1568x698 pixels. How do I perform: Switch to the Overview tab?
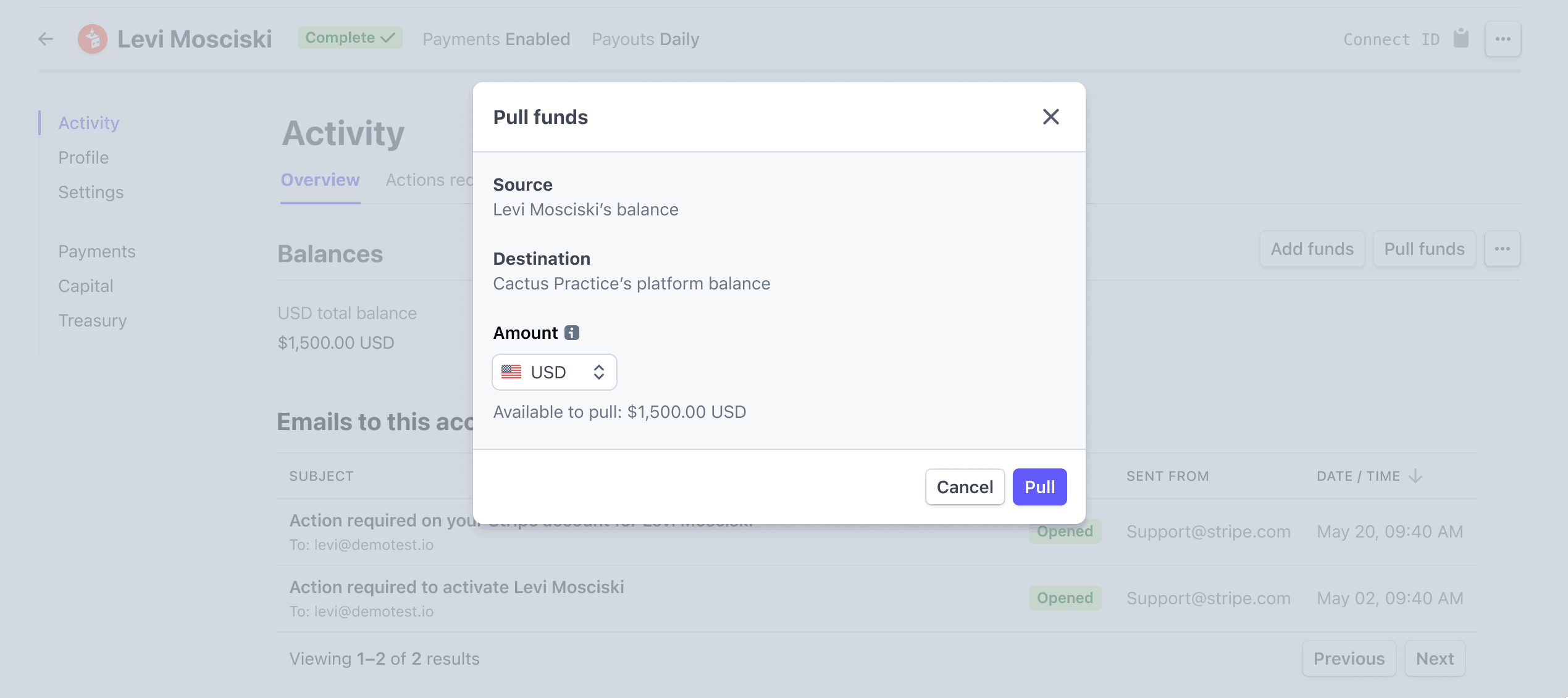(320, 179)
